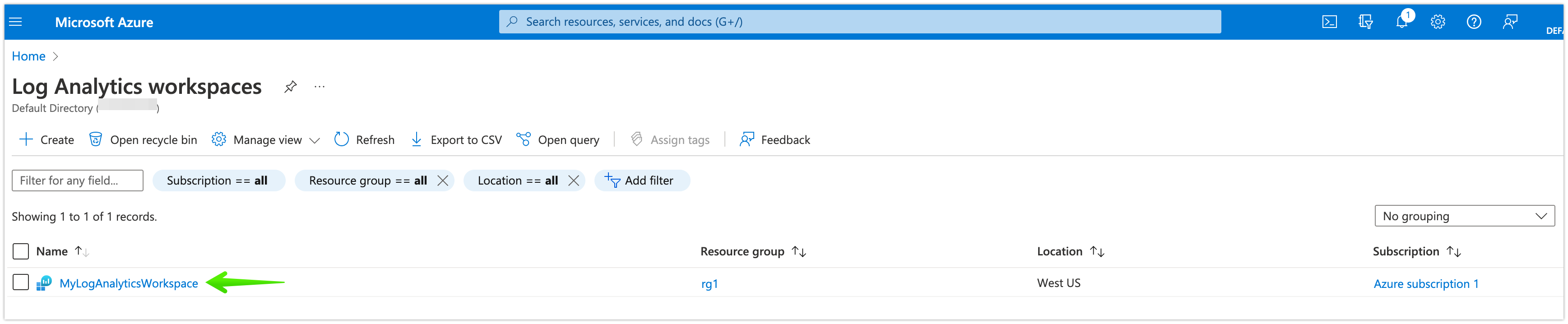Screen dimensions: 1568x324
Task: Sort by Location column arrows
Action: 1097,251
